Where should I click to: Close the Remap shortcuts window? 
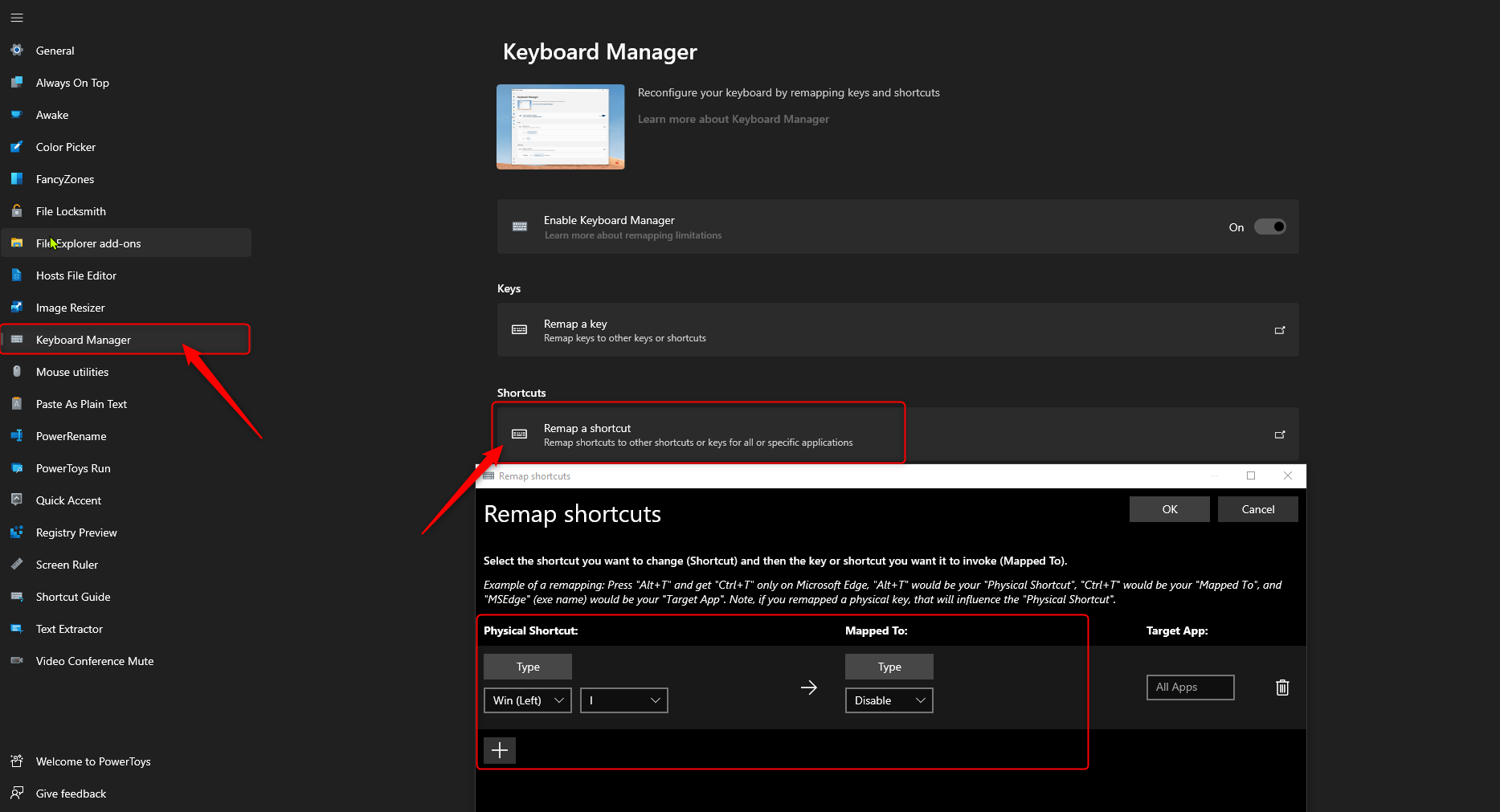[1288, 475]
